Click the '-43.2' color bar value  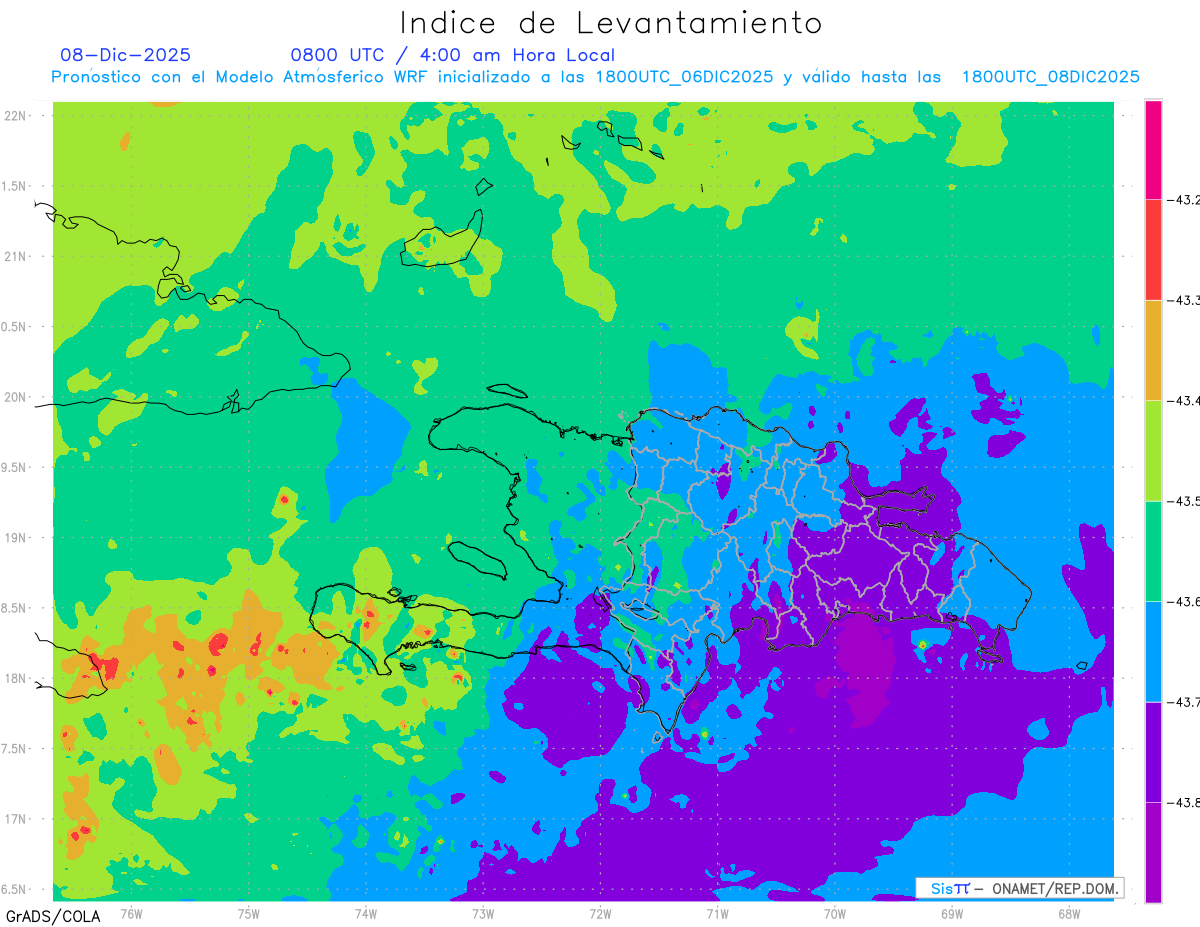pyautogui.click(x=1184, y=200)
